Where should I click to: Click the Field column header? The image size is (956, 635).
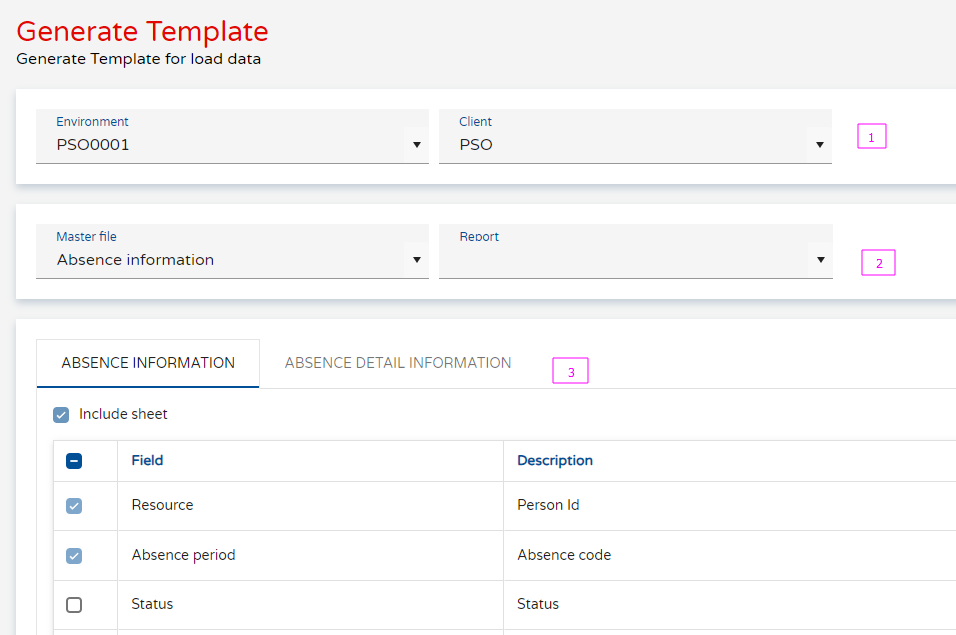pos(146,460)
